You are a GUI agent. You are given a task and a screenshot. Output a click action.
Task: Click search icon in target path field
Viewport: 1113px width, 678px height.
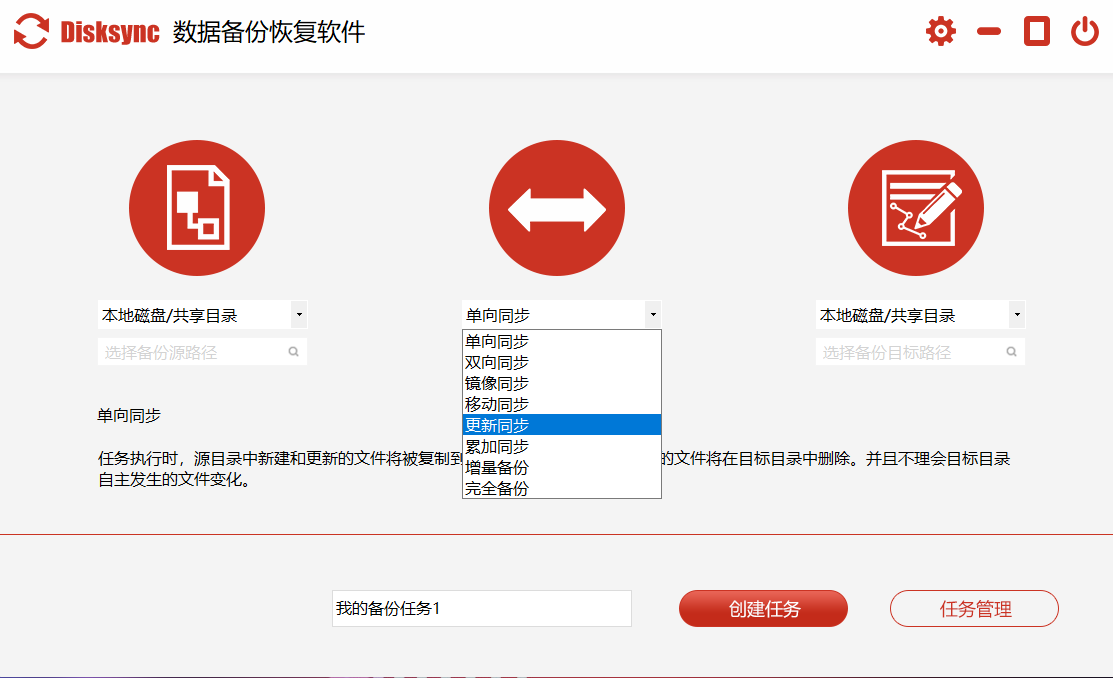1011,352
